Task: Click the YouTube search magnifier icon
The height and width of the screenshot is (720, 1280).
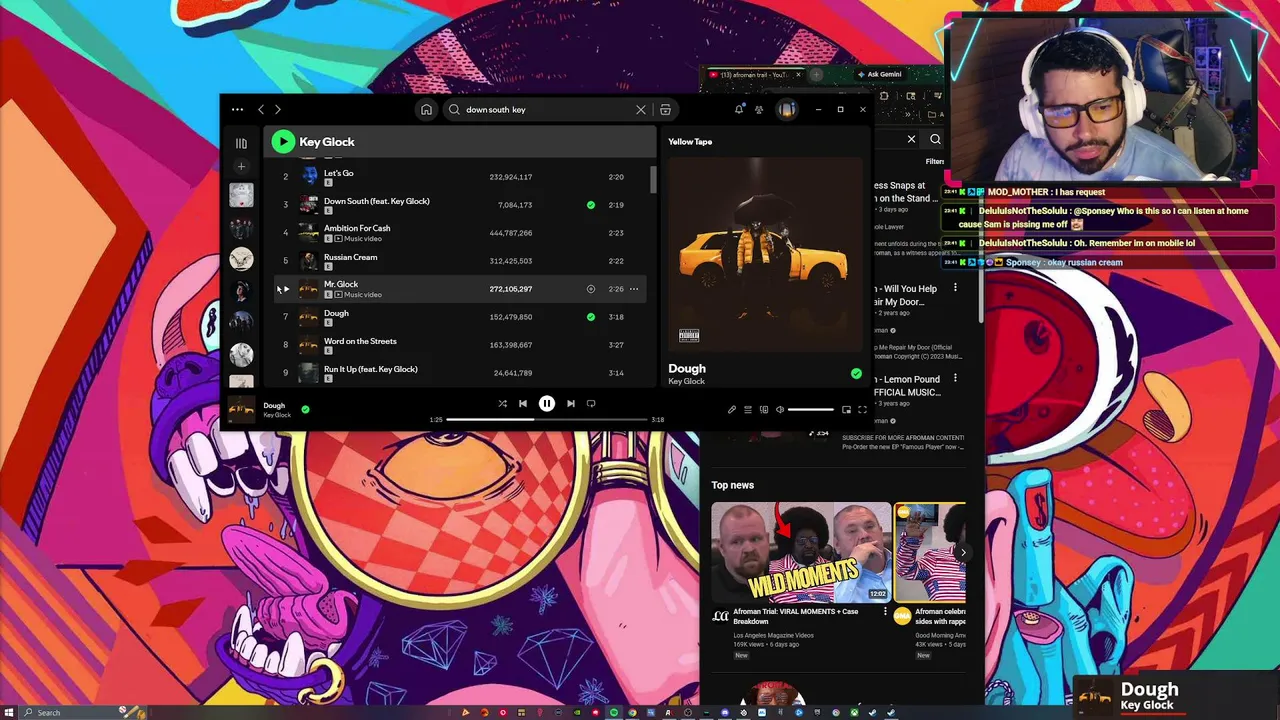Action: [x=935, y=140]
